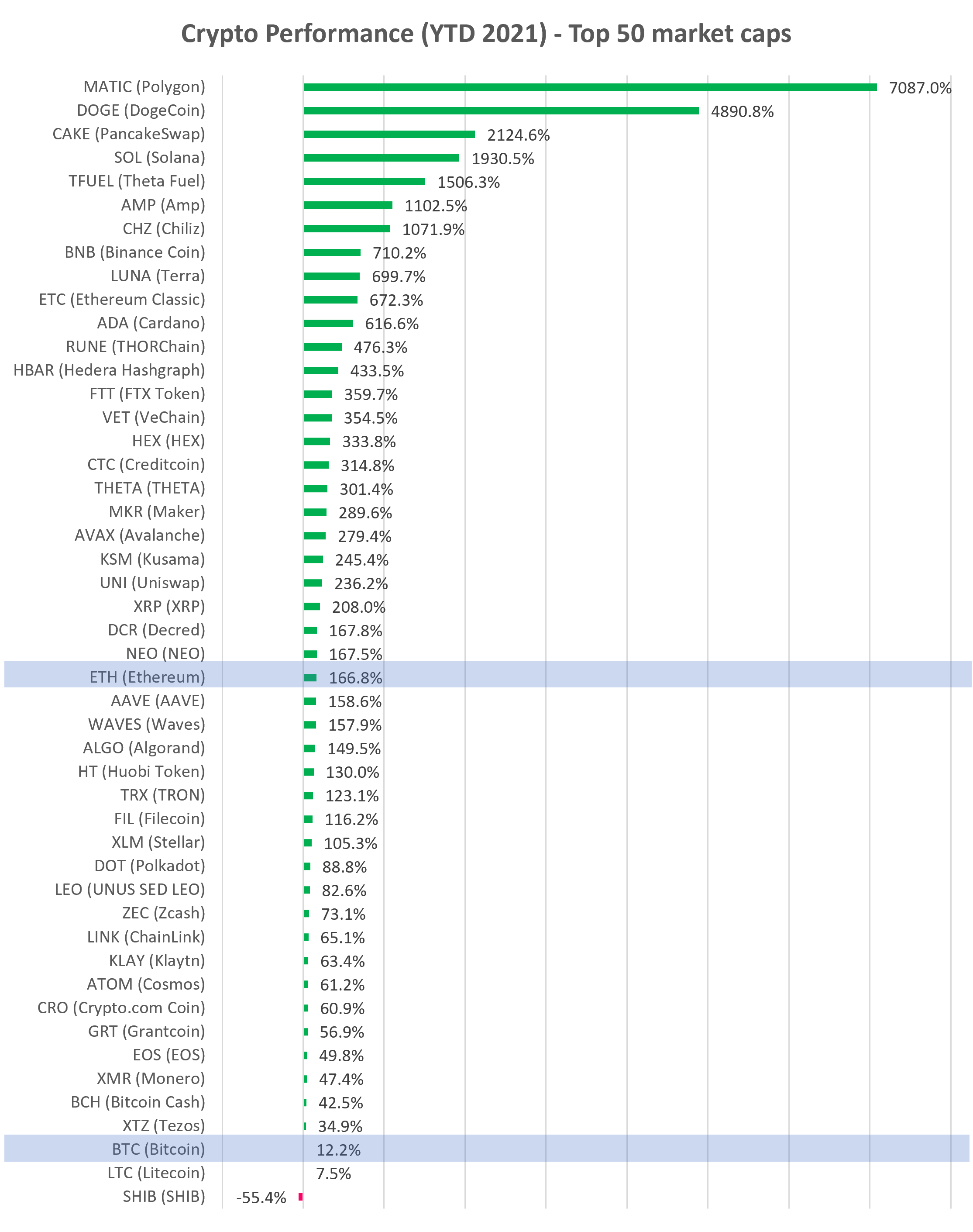Image resolution: width=973 pixels, height=1232 pixels.
Task: Select the ATOM (Cosmos) label
Action: click(x=146, y=984)
